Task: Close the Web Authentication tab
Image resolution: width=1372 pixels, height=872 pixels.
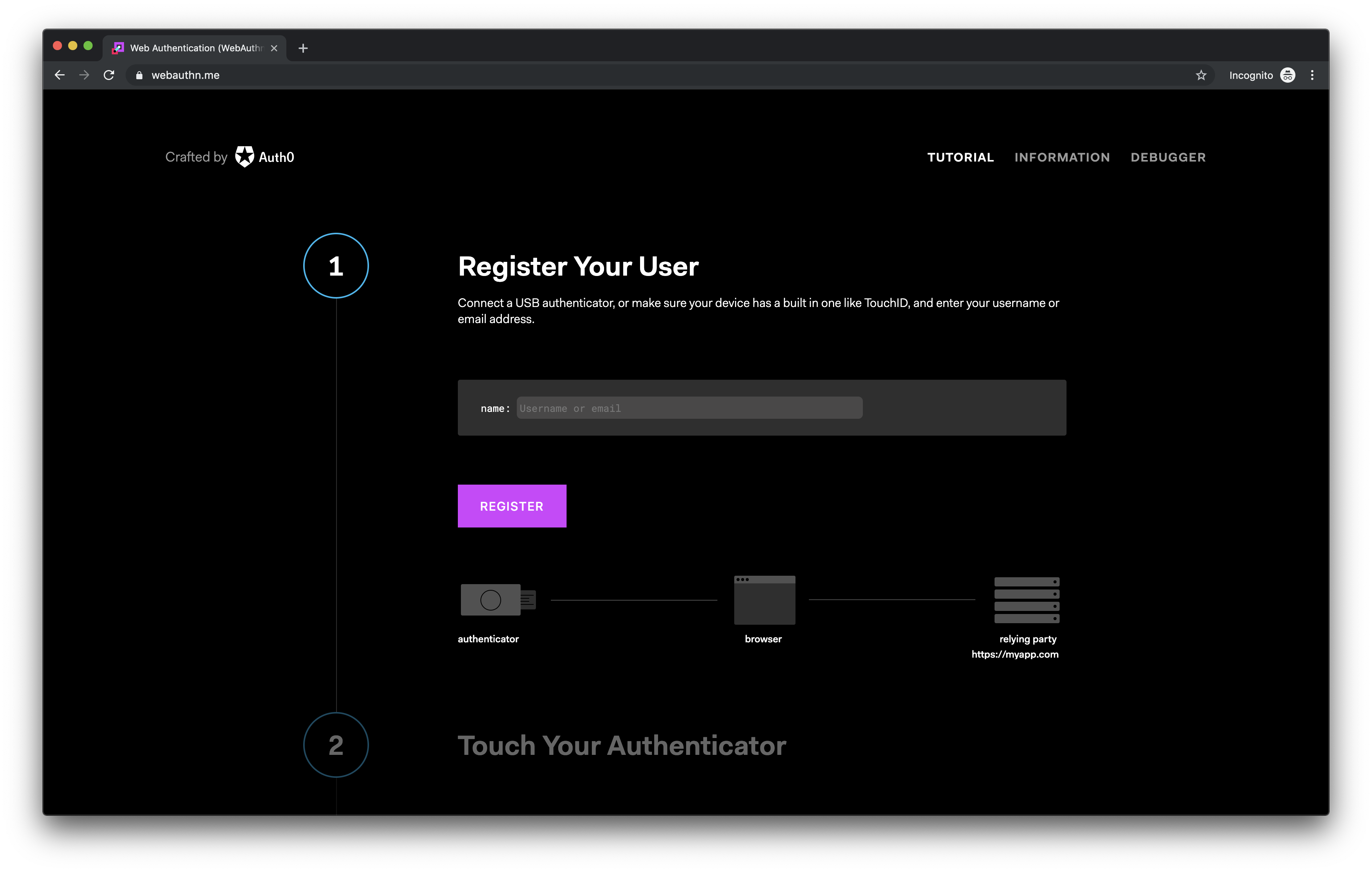Action: coord(274,48)
